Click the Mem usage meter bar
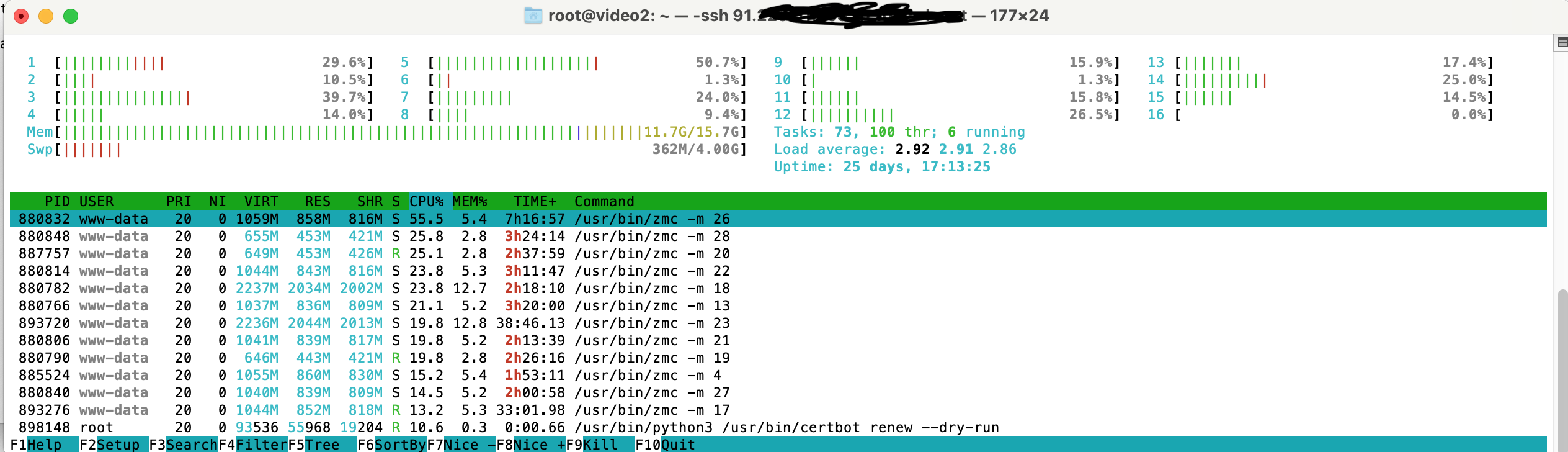 [386, 132]
